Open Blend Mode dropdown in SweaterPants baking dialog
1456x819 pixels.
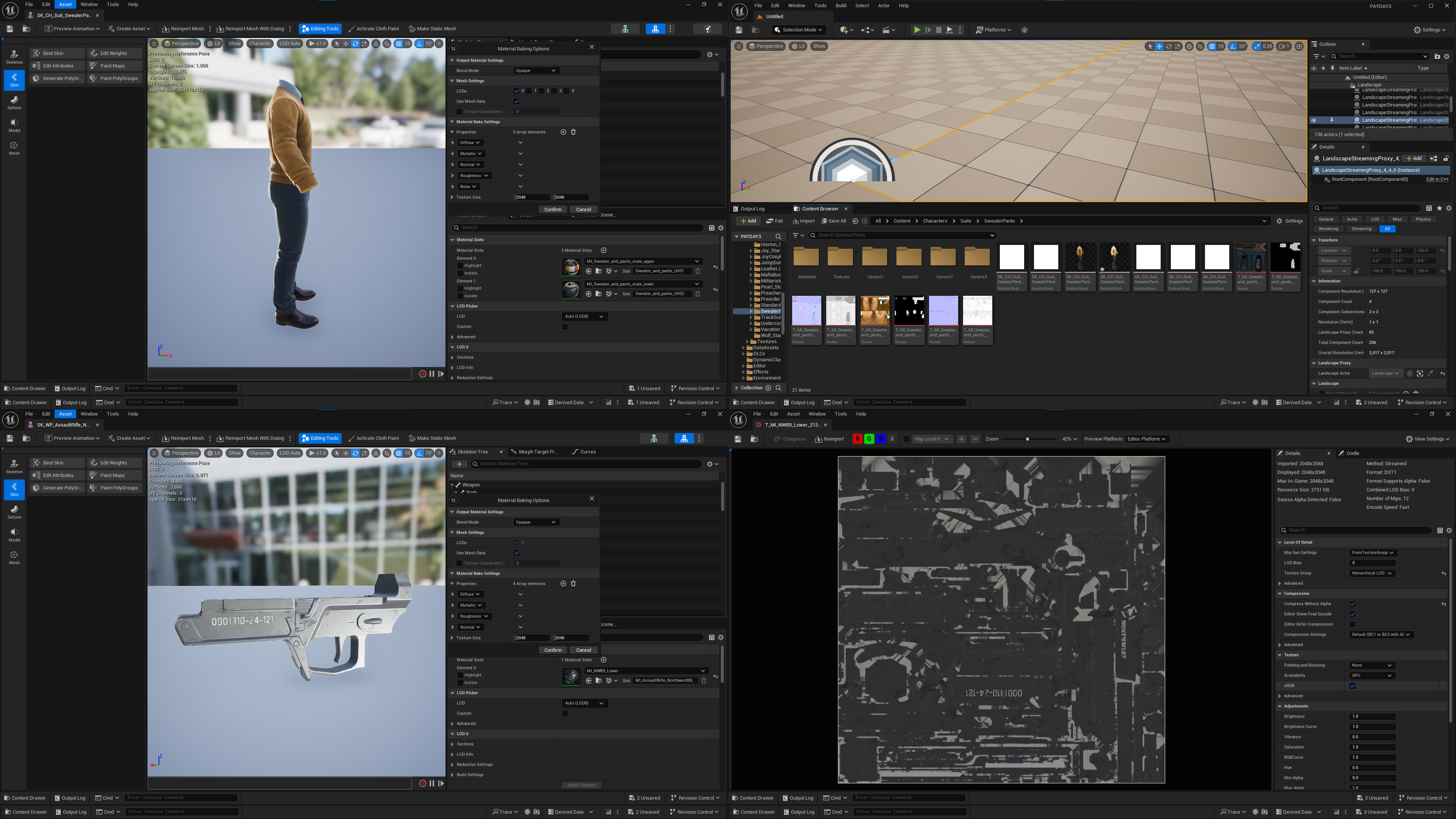[x=536, y=71]
